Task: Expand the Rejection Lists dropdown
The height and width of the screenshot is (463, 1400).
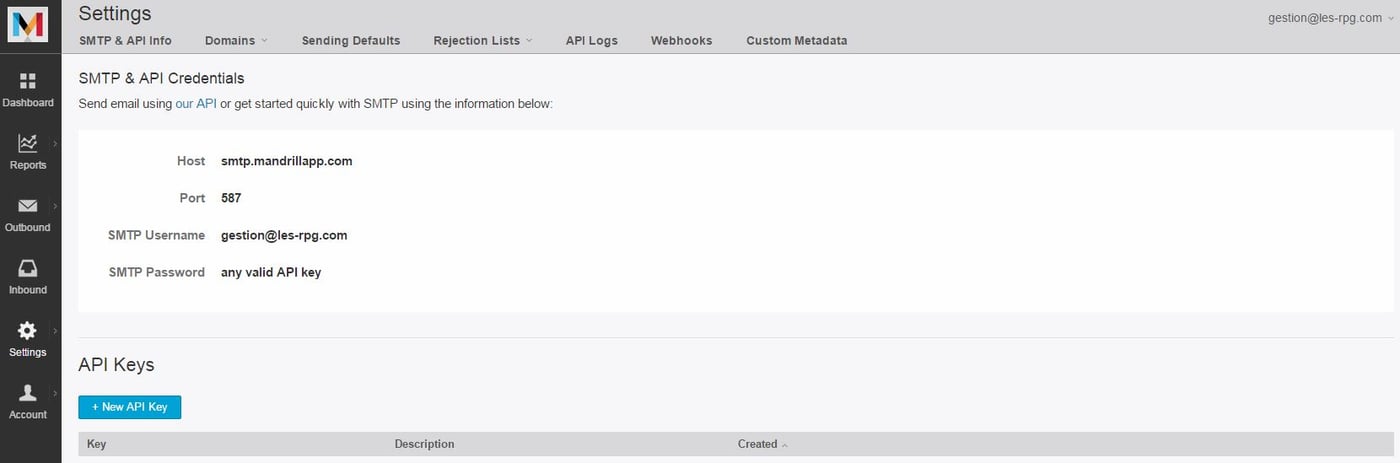Action: tap(482, 41)
